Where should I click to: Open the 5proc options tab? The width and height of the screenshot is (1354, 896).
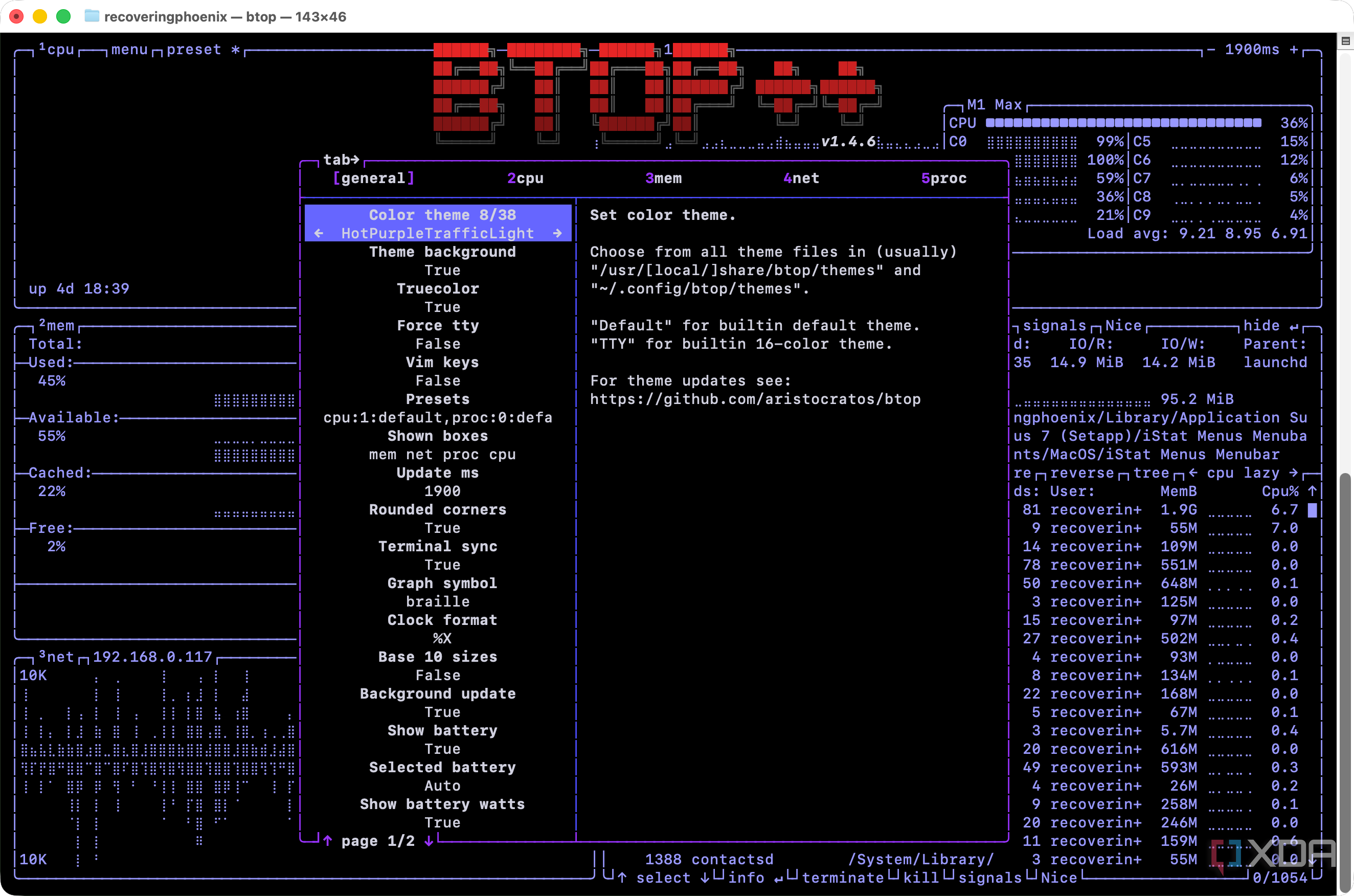pos(944,178)
